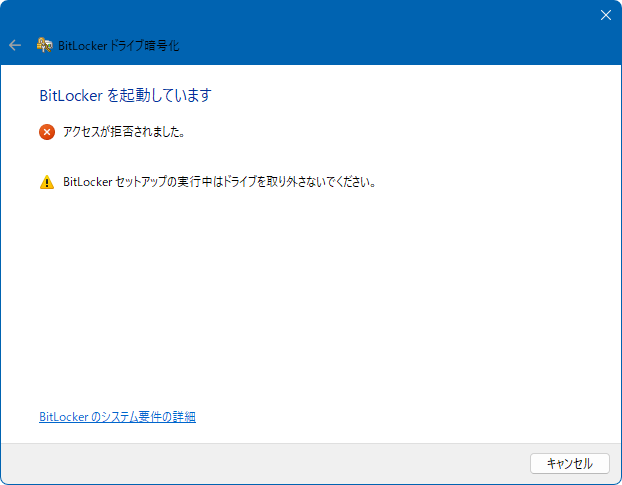This screenshot has width=622, height=485.
Task: Click the red error icon beside アクセスが拒否されました
Action: [x=47, y=132]
